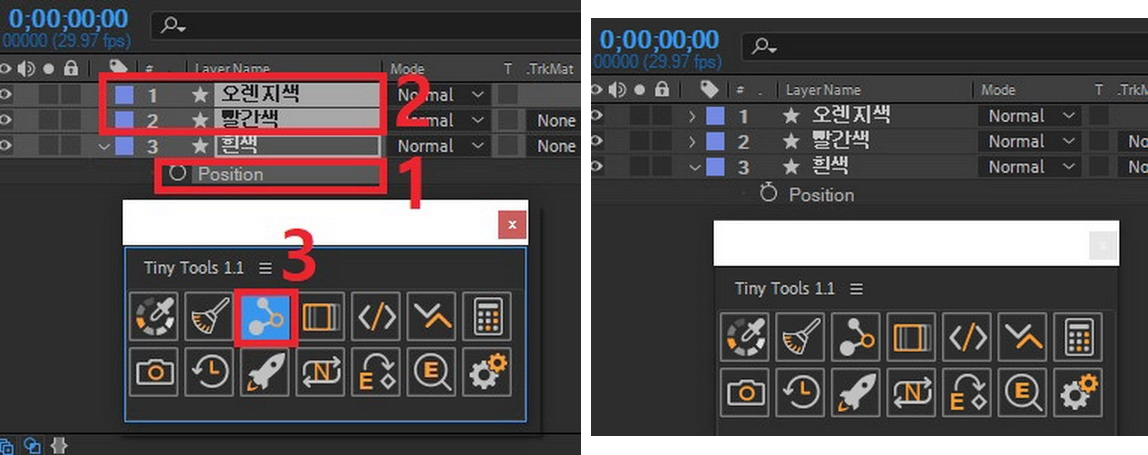
Task: Toggle the T box on layer 1 in the right screenshot
Action: 1098,116
